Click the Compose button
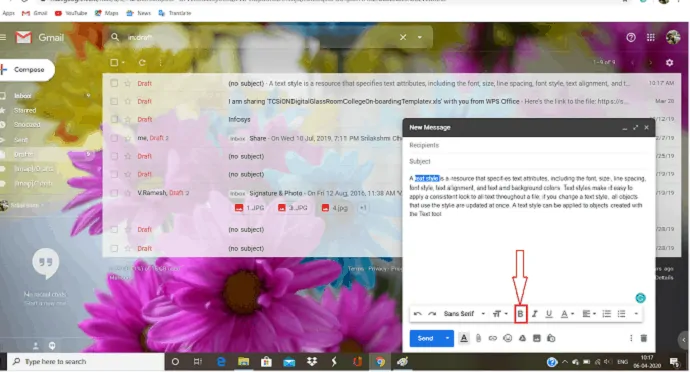Viewport: 690px width, 372px height. [27, 70]
